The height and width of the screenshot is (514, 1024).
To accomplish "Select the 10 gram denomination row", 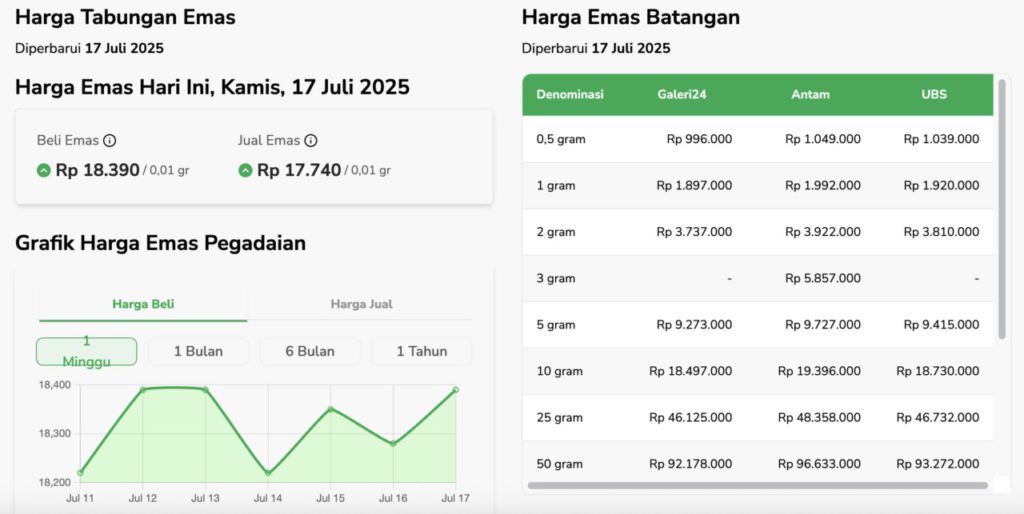I will coord(559,371).
